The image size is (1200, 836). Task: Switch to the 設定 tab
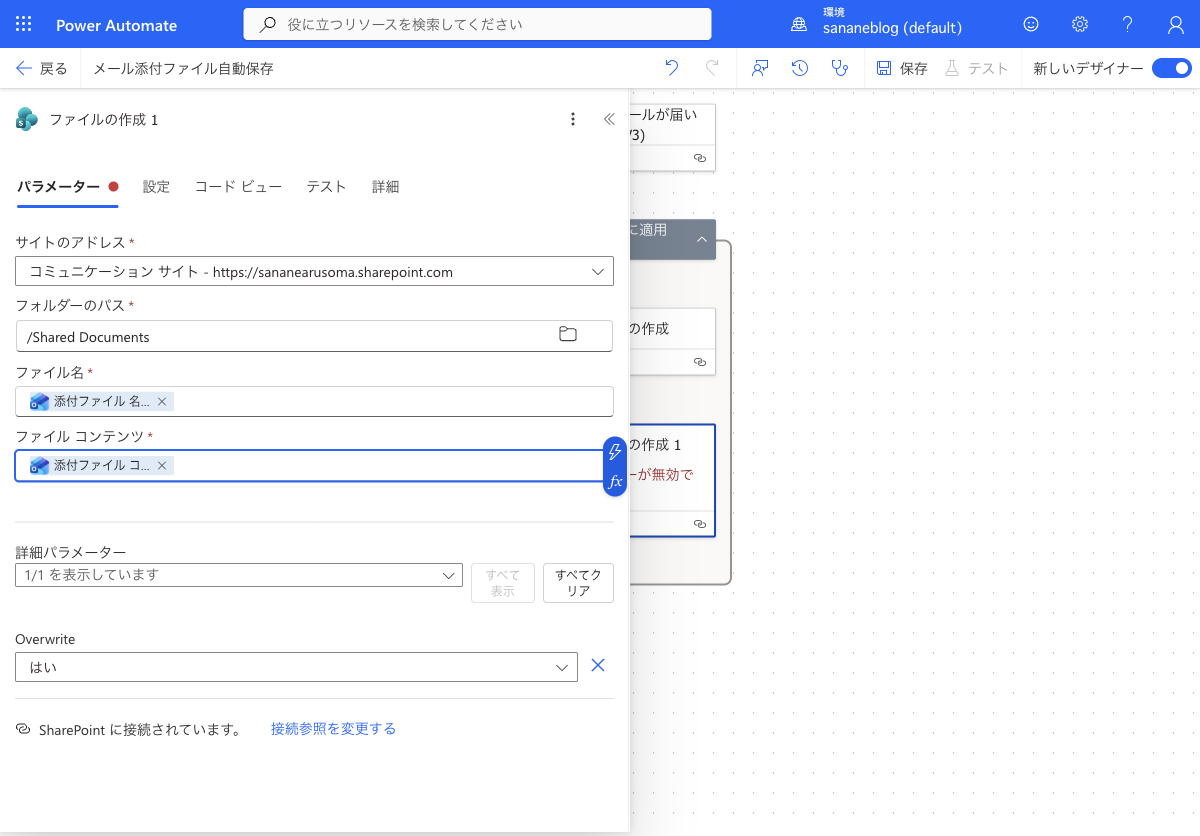coord(156,187)
